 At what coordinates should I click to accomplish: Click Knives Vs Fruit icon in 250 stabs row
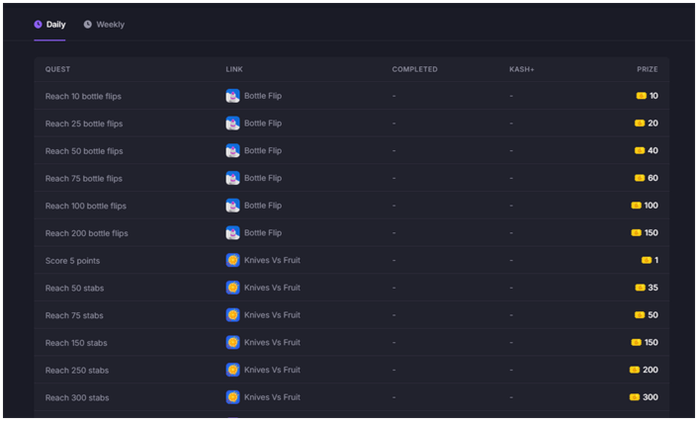233,370
